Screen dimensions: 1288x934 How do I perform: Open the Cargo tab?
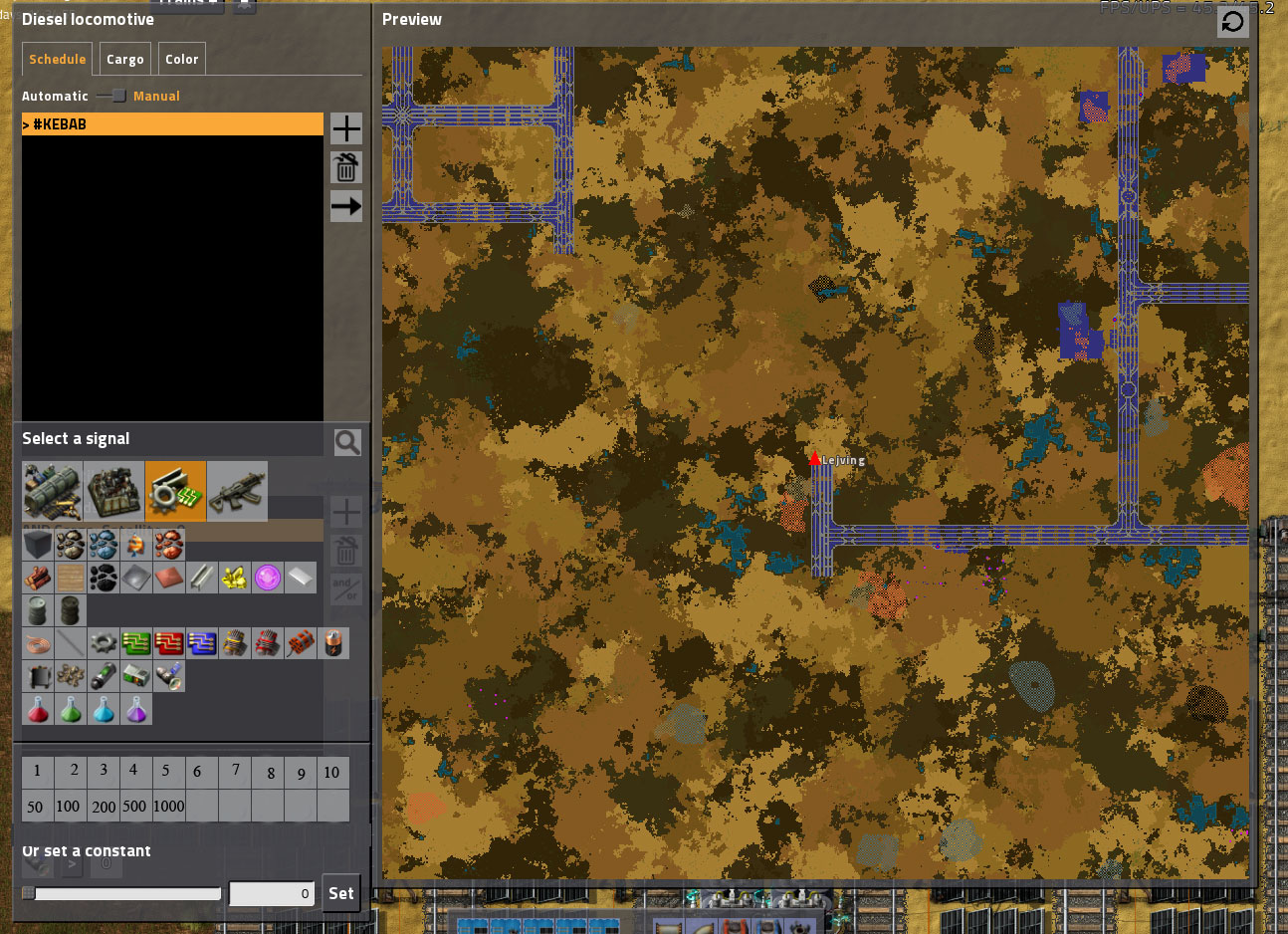[x=125, y=59]
